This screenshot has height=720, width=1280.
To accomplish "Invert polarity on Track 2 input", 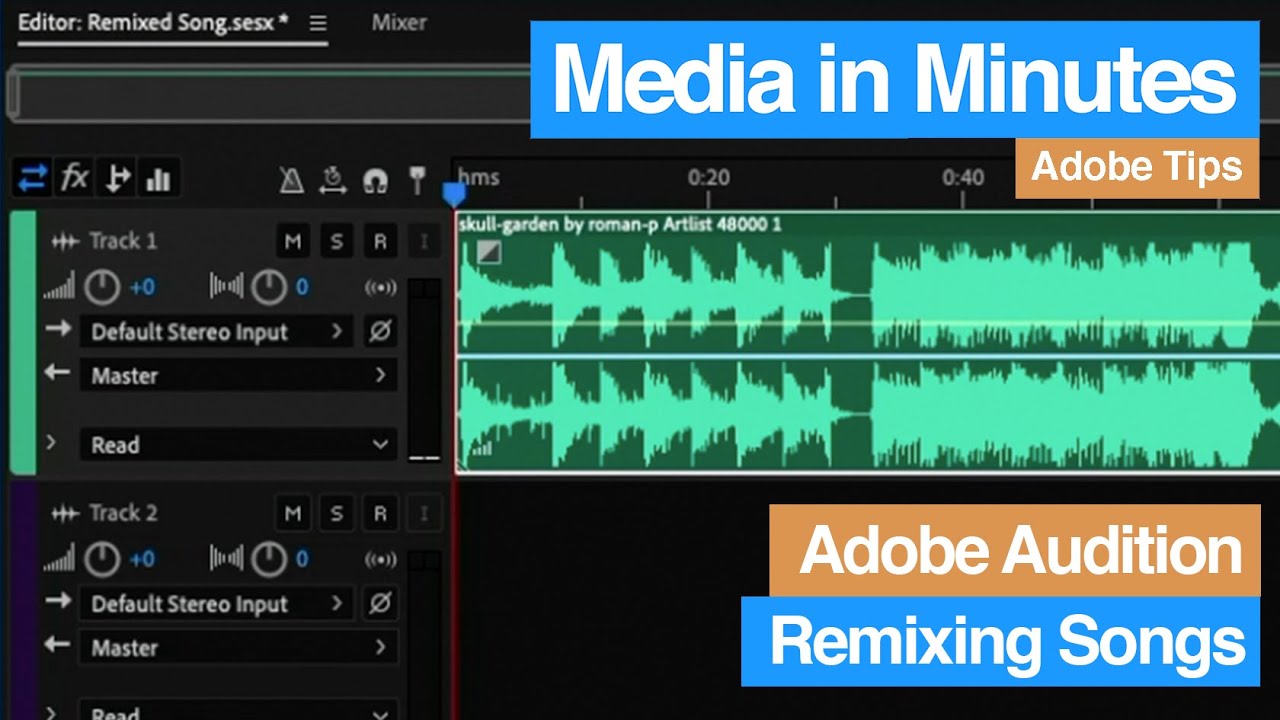I will point(380,604).
